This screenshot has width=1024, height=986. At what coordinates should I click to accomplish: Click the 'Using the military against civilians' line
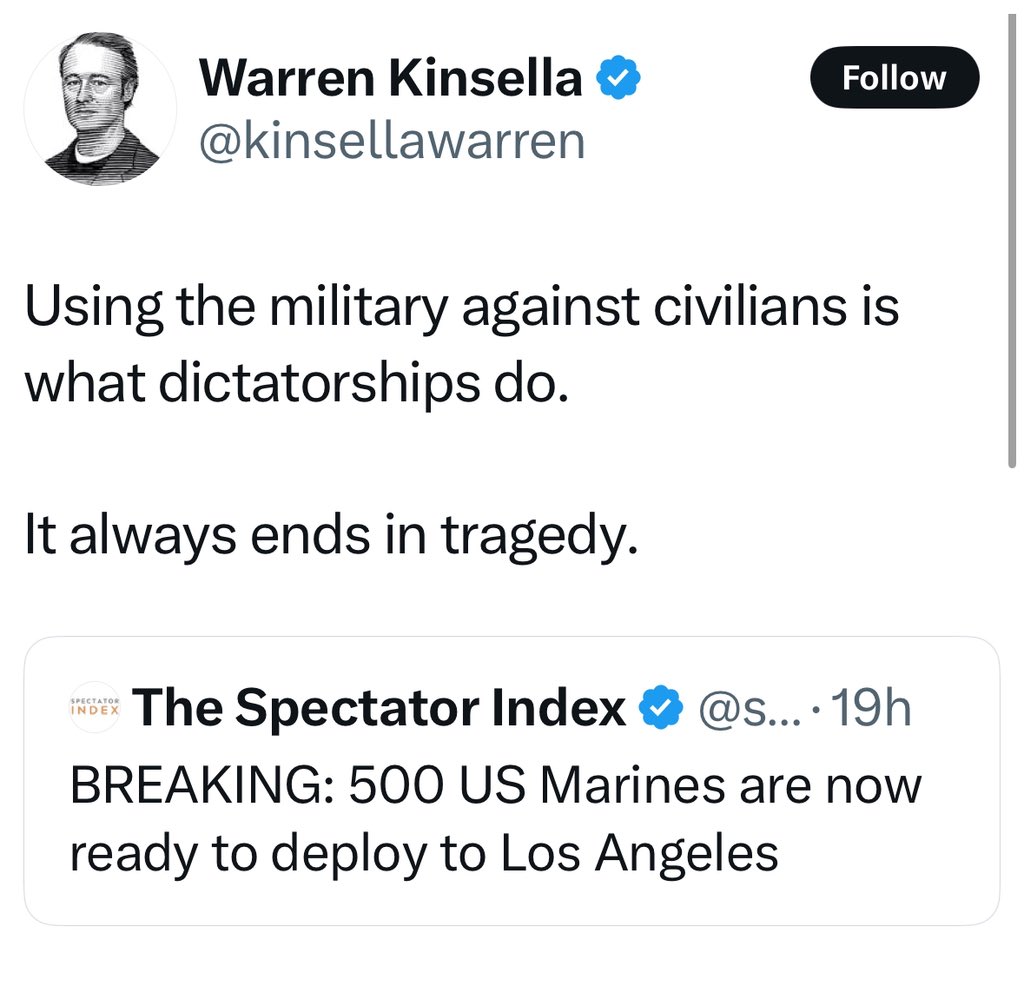pyautogui.click(x=461, y=307)
